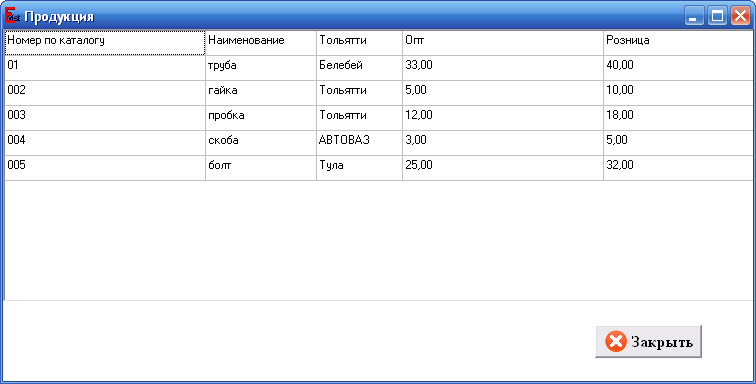
Task: Click the 'Белебей' cell
Action: (359, 68)
